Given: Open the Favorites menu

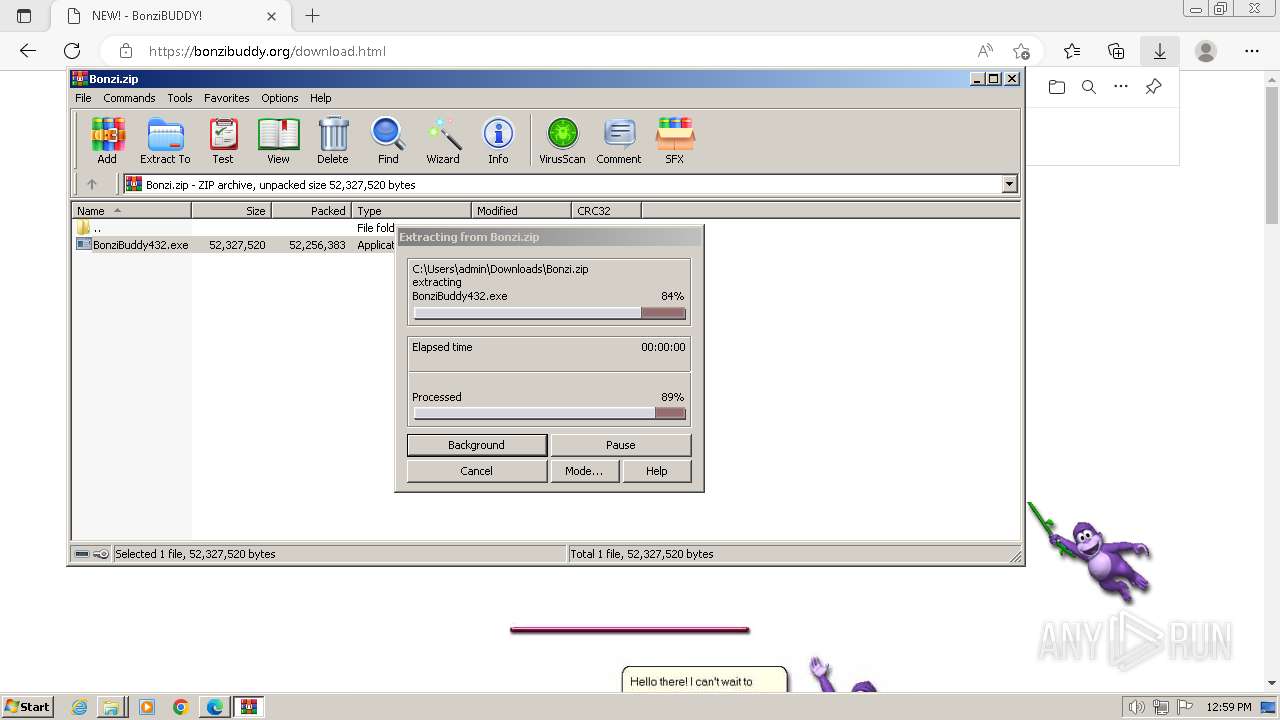Looking at the screenshot, I should point(227,98).
